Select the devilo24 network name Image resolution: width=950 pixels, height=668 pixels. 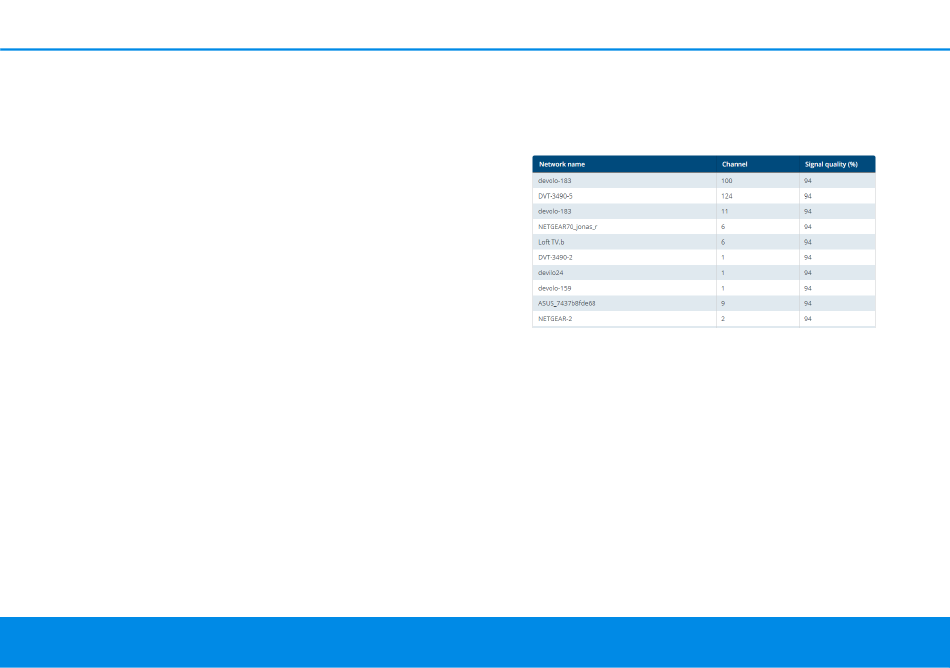point(551,272)
